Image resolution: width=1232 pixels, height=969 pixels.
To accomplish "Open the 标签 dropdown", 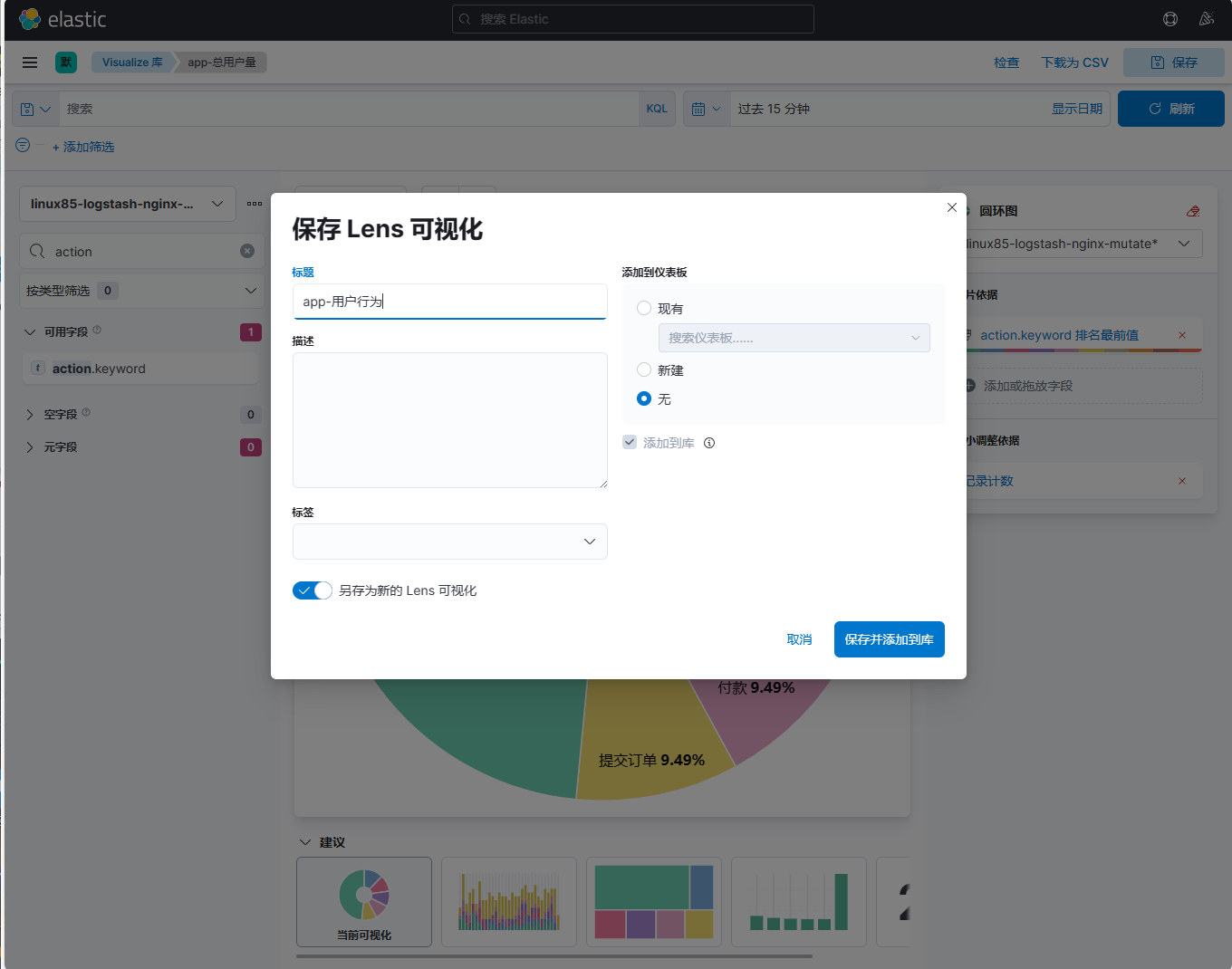I will point(449,542).
